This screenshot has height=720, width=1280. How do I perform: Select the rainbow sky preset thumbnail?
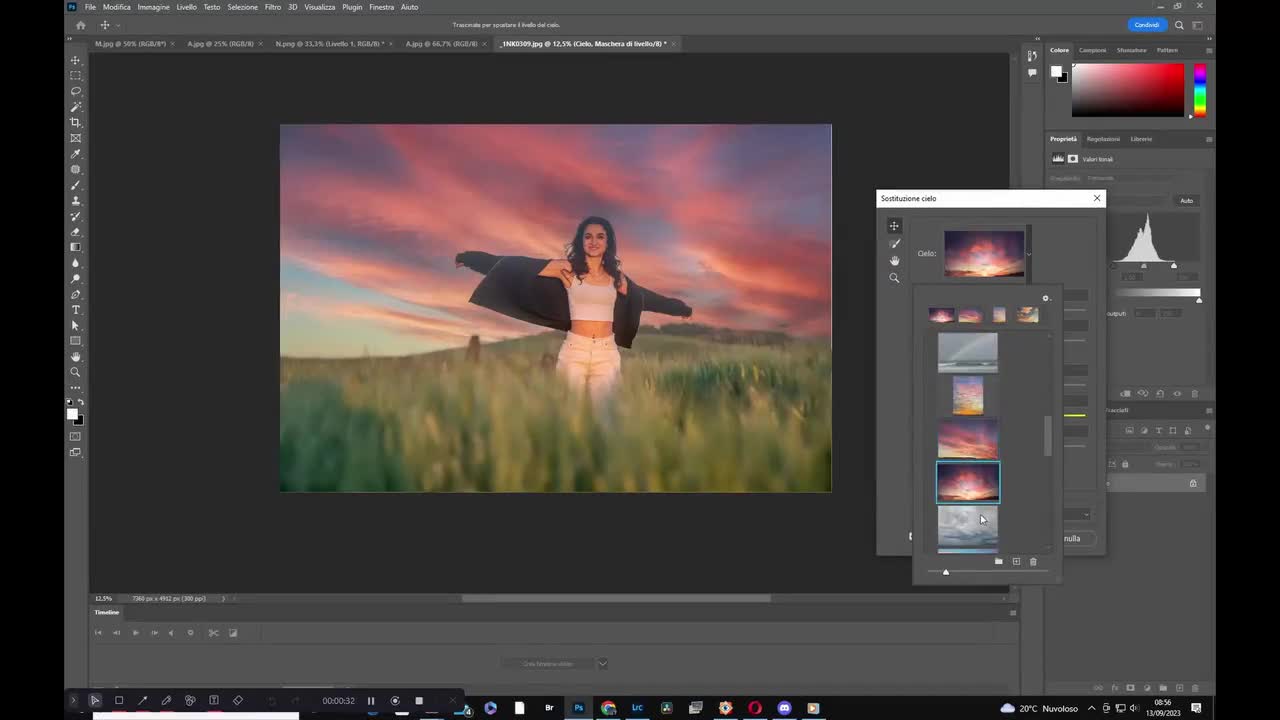click(967, 353)
